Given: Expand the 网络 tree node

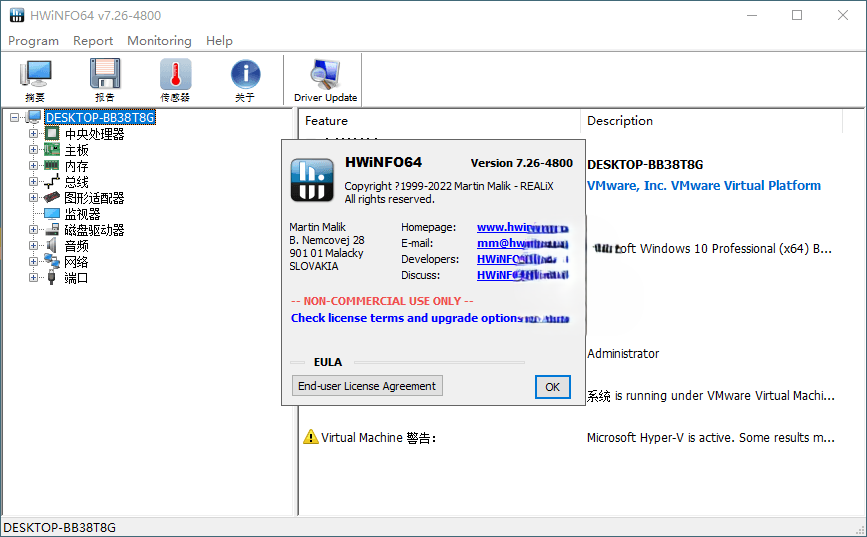Looking at the screenshot, I should tap(33, 262).
